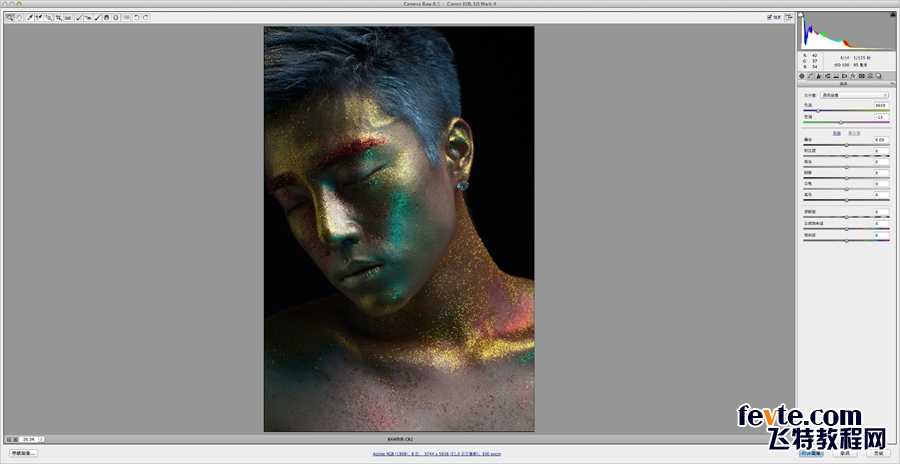Activate the Red Eye Removal tool
The width and height of the screenshot is (900, 464).
tap(88, 17)
